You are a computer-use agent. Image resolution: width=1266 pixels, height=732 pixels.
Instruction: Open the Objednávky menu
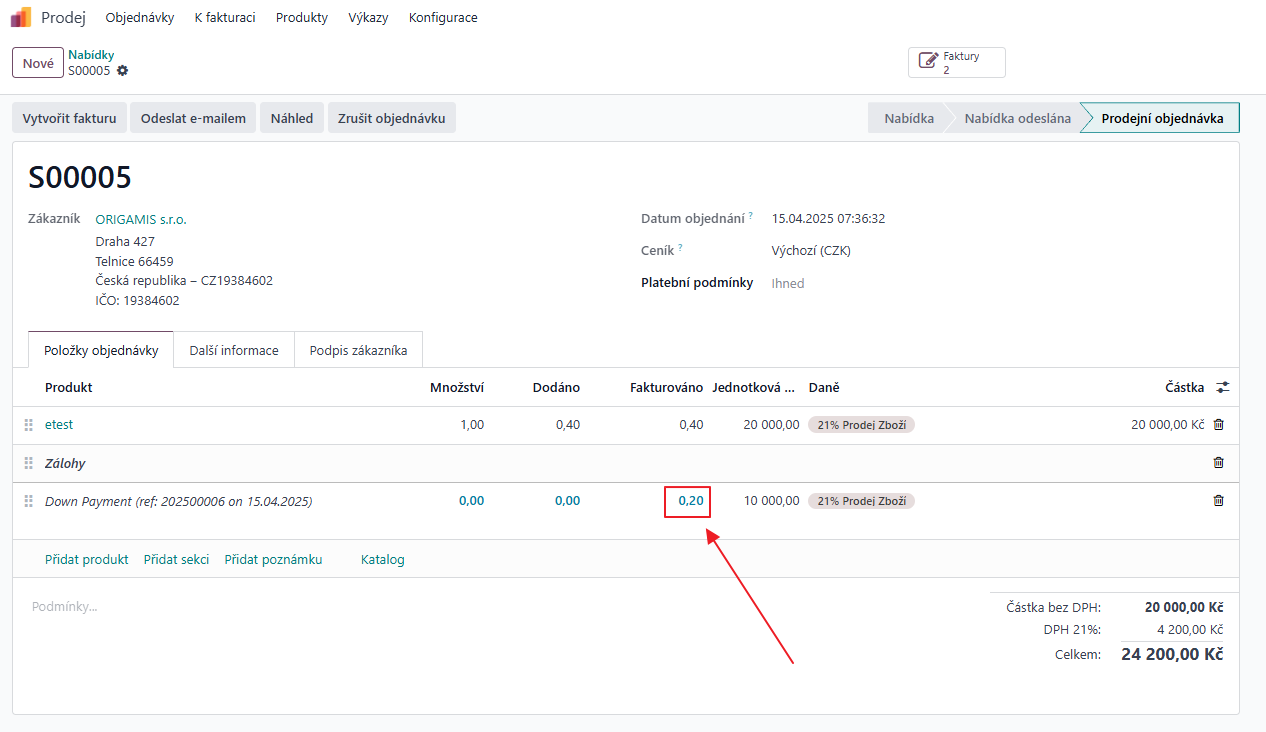click(140, 18)
